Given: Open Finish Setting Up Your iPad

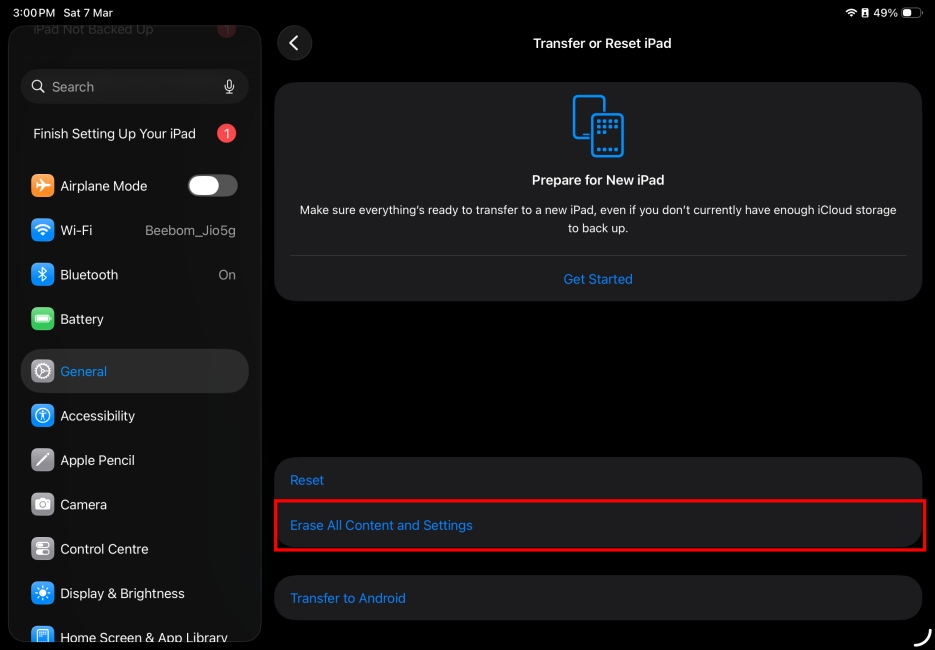Looking at the screenshot, I should pyautogui.click(x=114, y=133).
